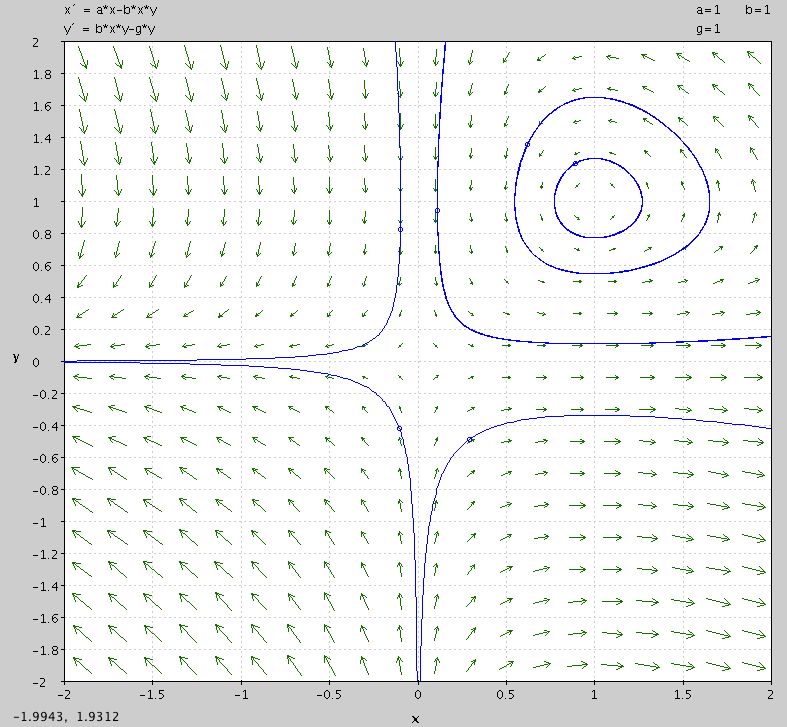Click the equation text x' = a*x-b*x*y
Image resolution: width=787 pixels, height=727 pixels.
click(x=110, y=10)
